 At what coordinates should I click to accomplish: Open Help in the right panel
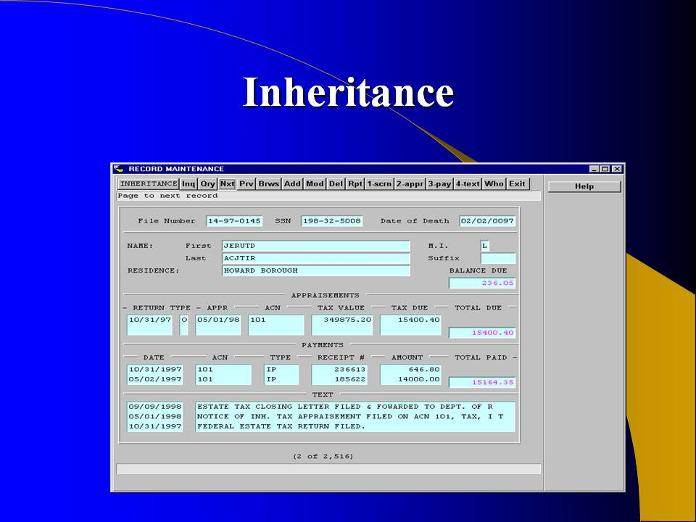click(x=584, y=186)
